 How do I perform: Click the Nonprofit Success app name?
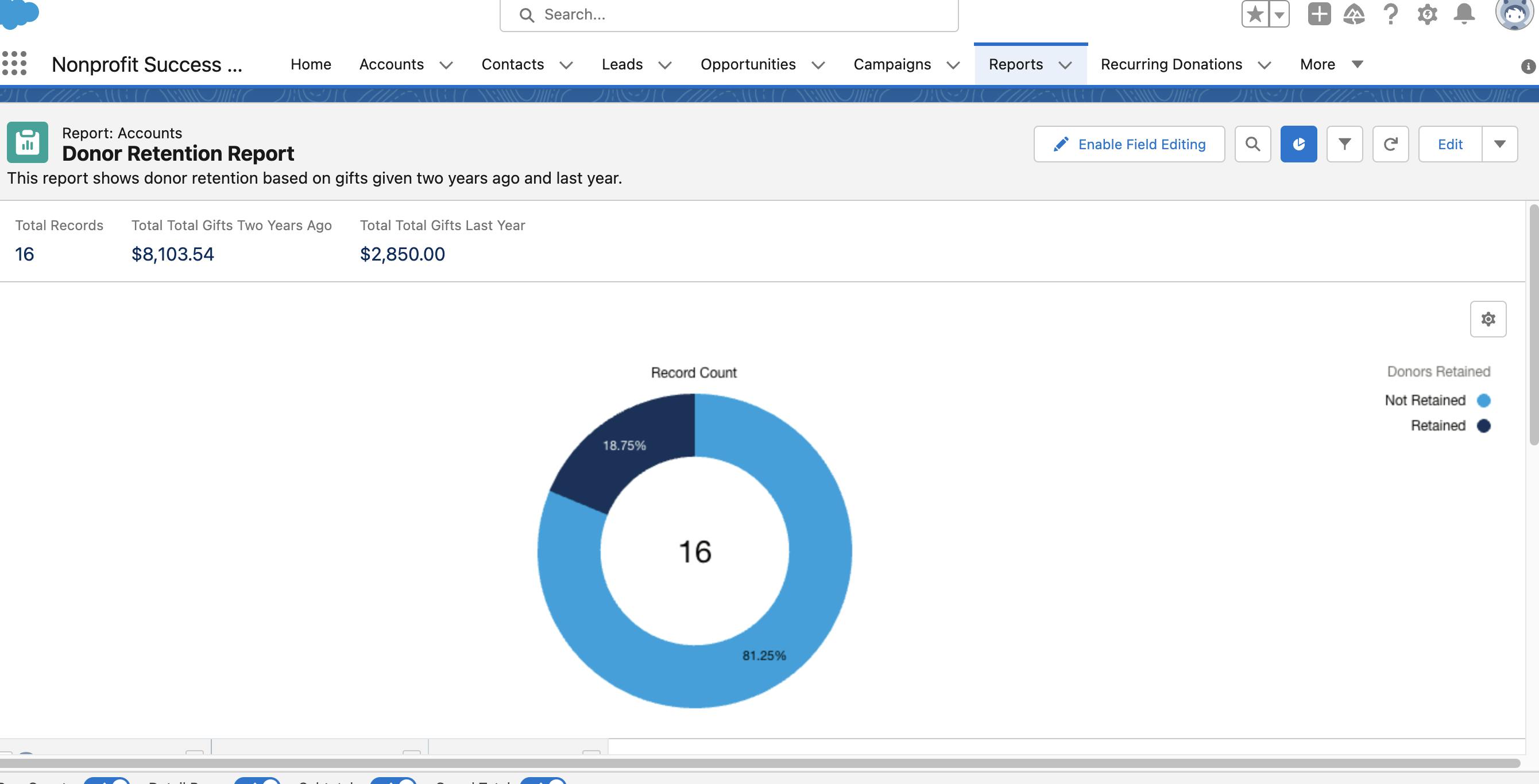point(147,64)
